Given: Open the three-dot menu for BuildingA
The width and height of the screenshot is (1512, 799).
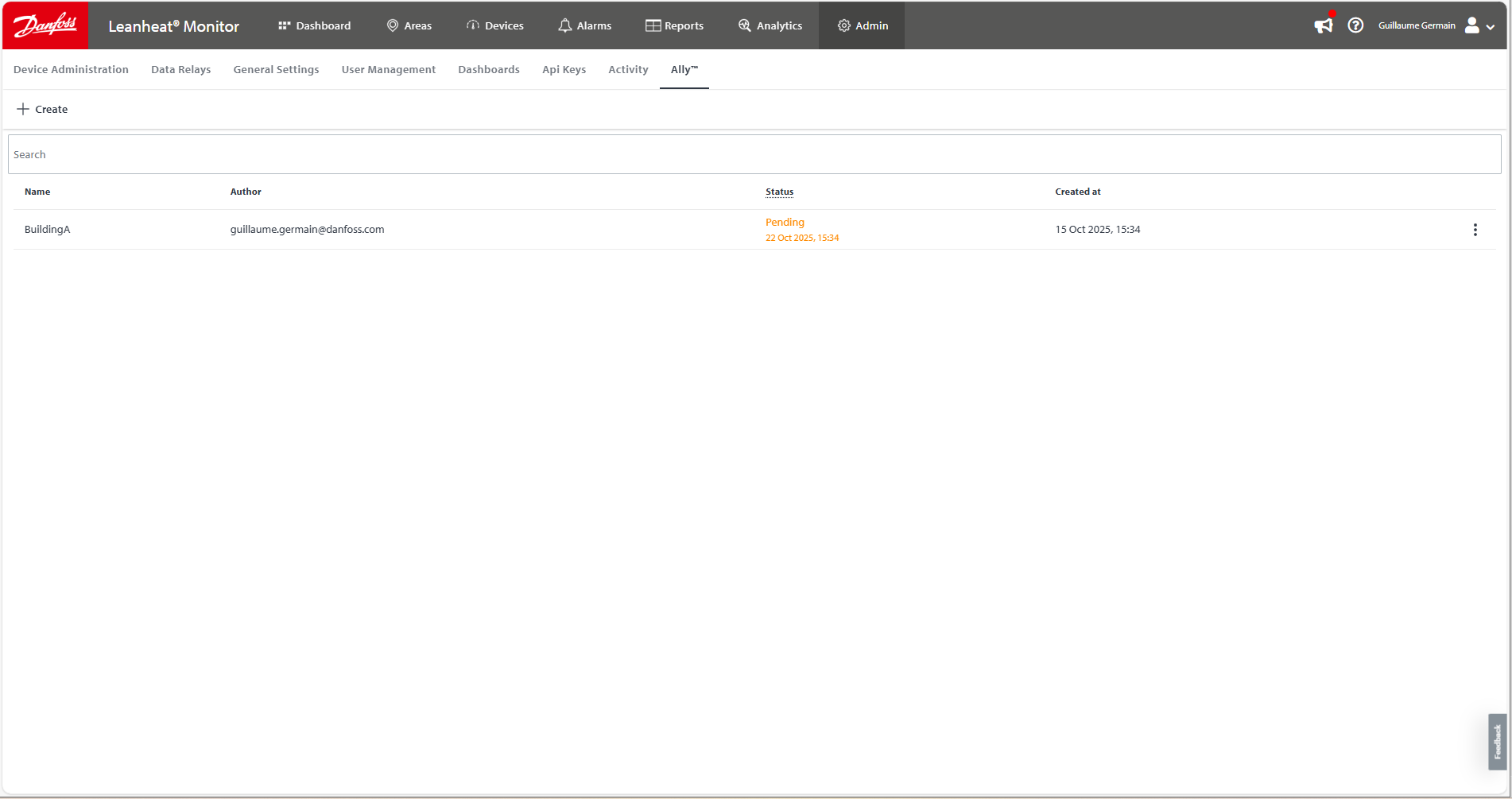Looking at the screenshot, I should 1475,230.
